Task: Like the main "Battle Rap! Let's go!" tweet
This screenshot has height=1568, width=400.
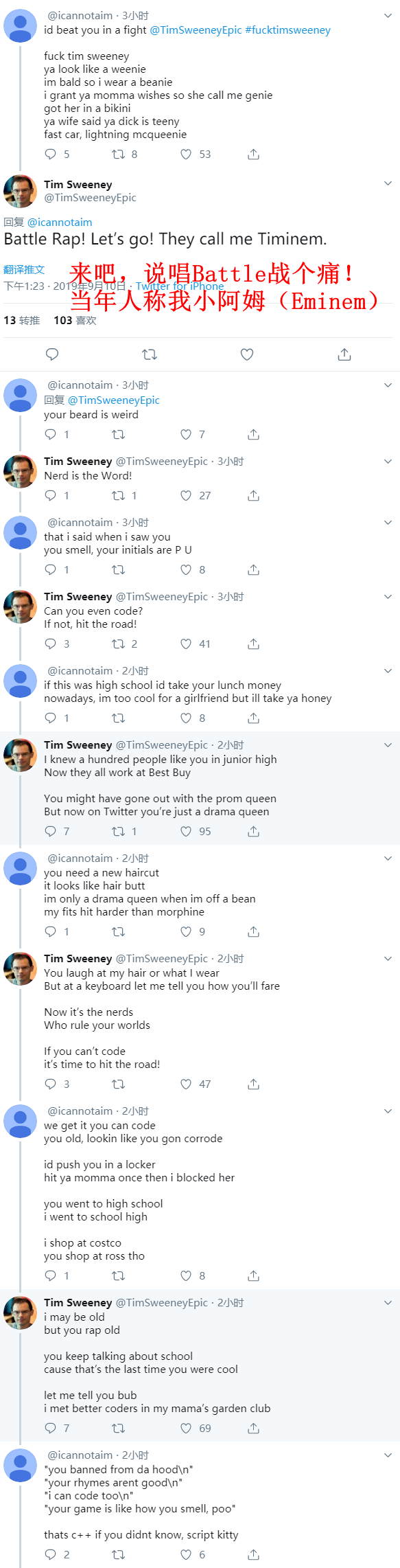Action: (247, 354)
